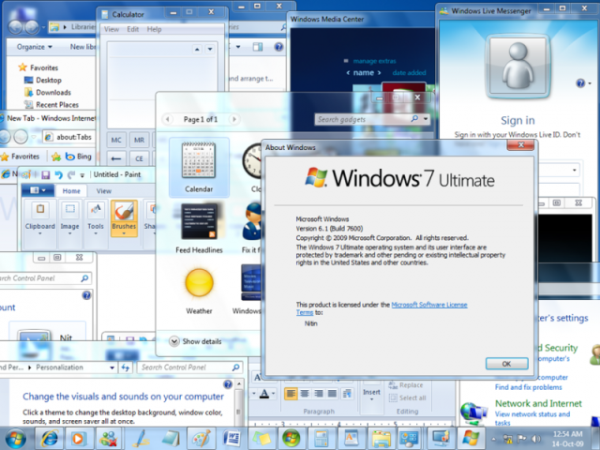Open the Calculator Help menu
Screen dimensions: 600x450
tap(154, 29)
